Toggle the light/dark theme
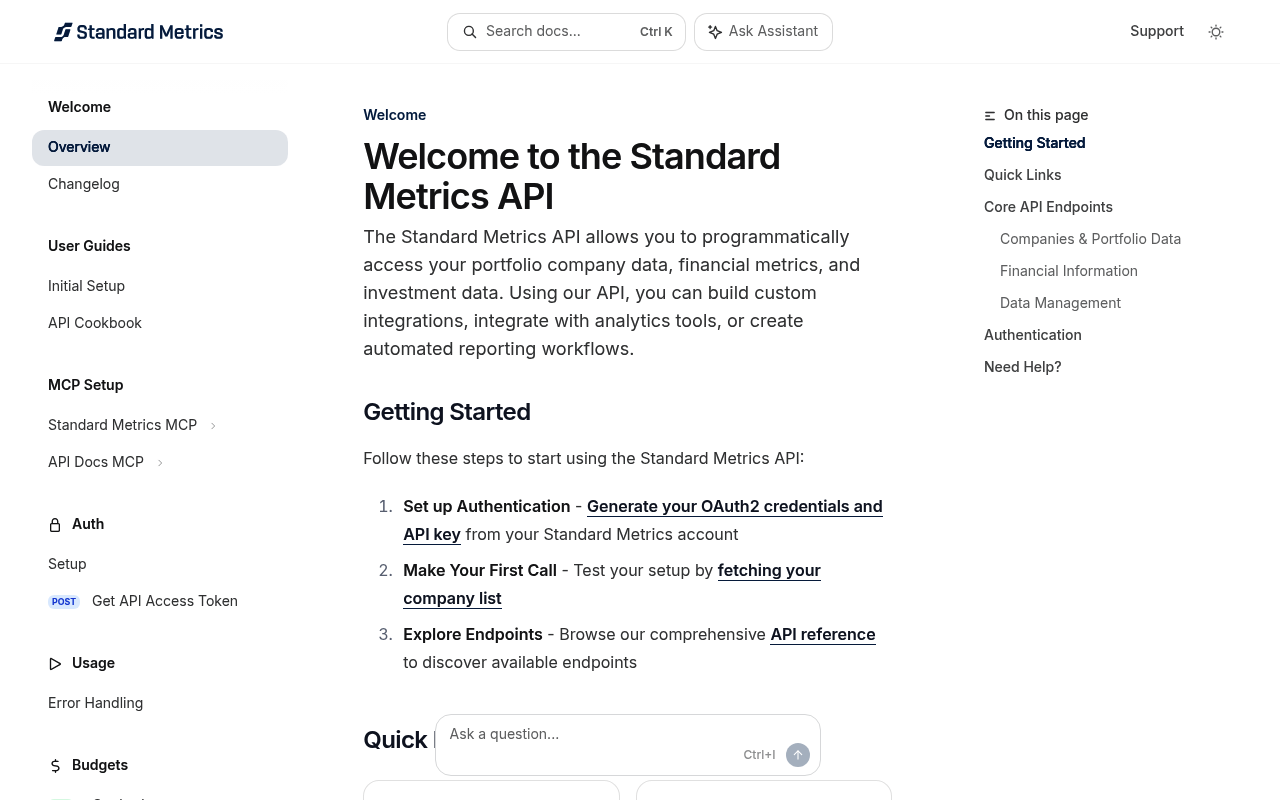1280x800 pixels. pyautogui.click(x=1216, y=32)
